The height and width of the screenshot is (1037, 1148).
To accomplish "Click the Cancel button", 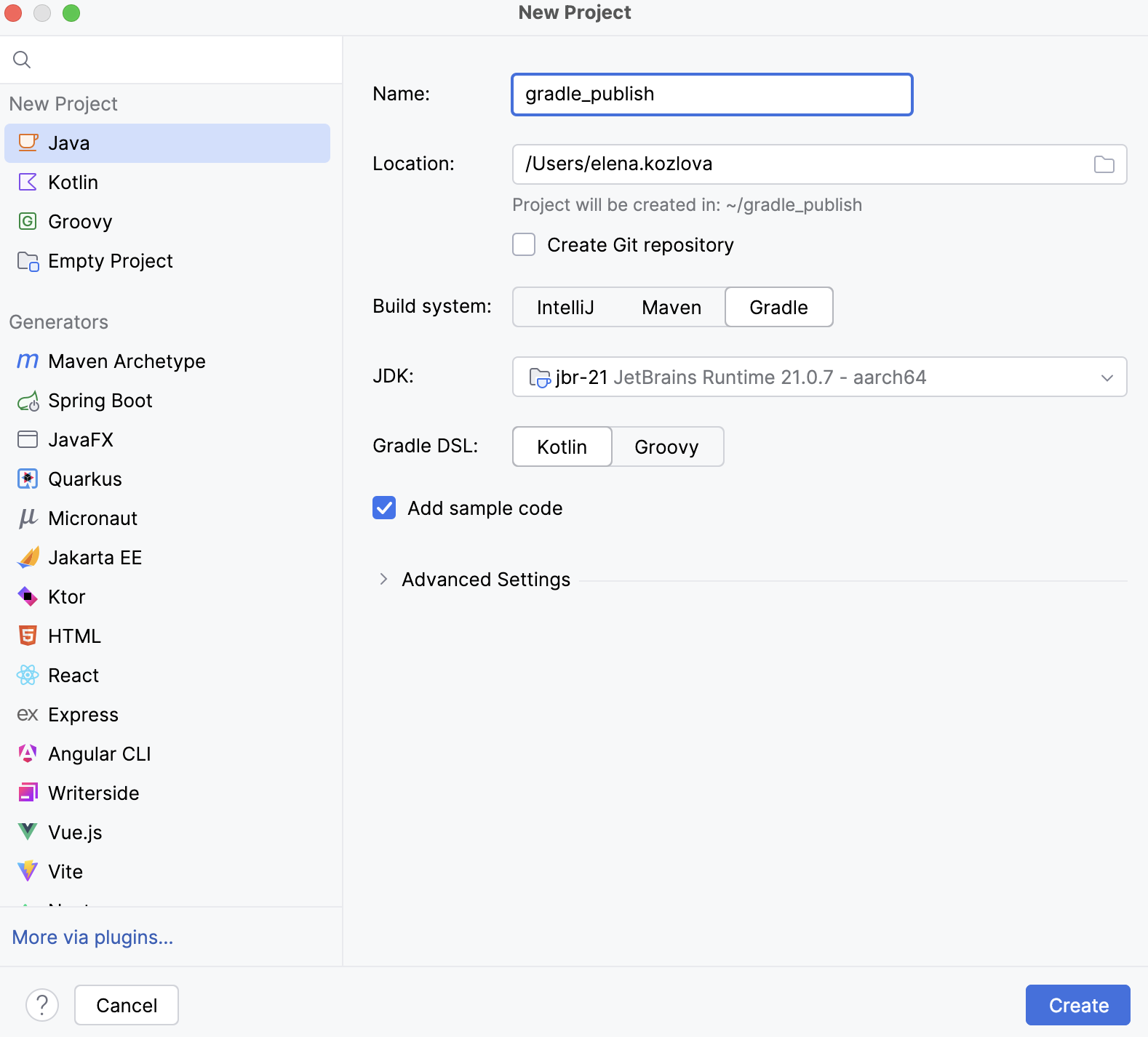I will pyautogui.click(x=127, y=1005).
